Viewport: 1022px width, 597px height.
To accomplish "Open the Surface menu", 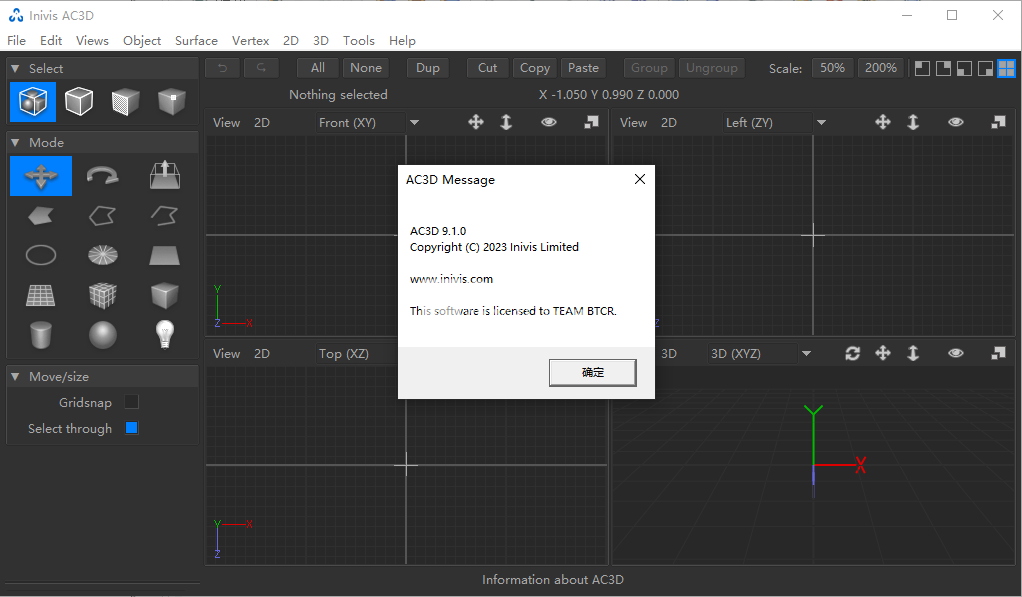I will (x=196, y=40).
